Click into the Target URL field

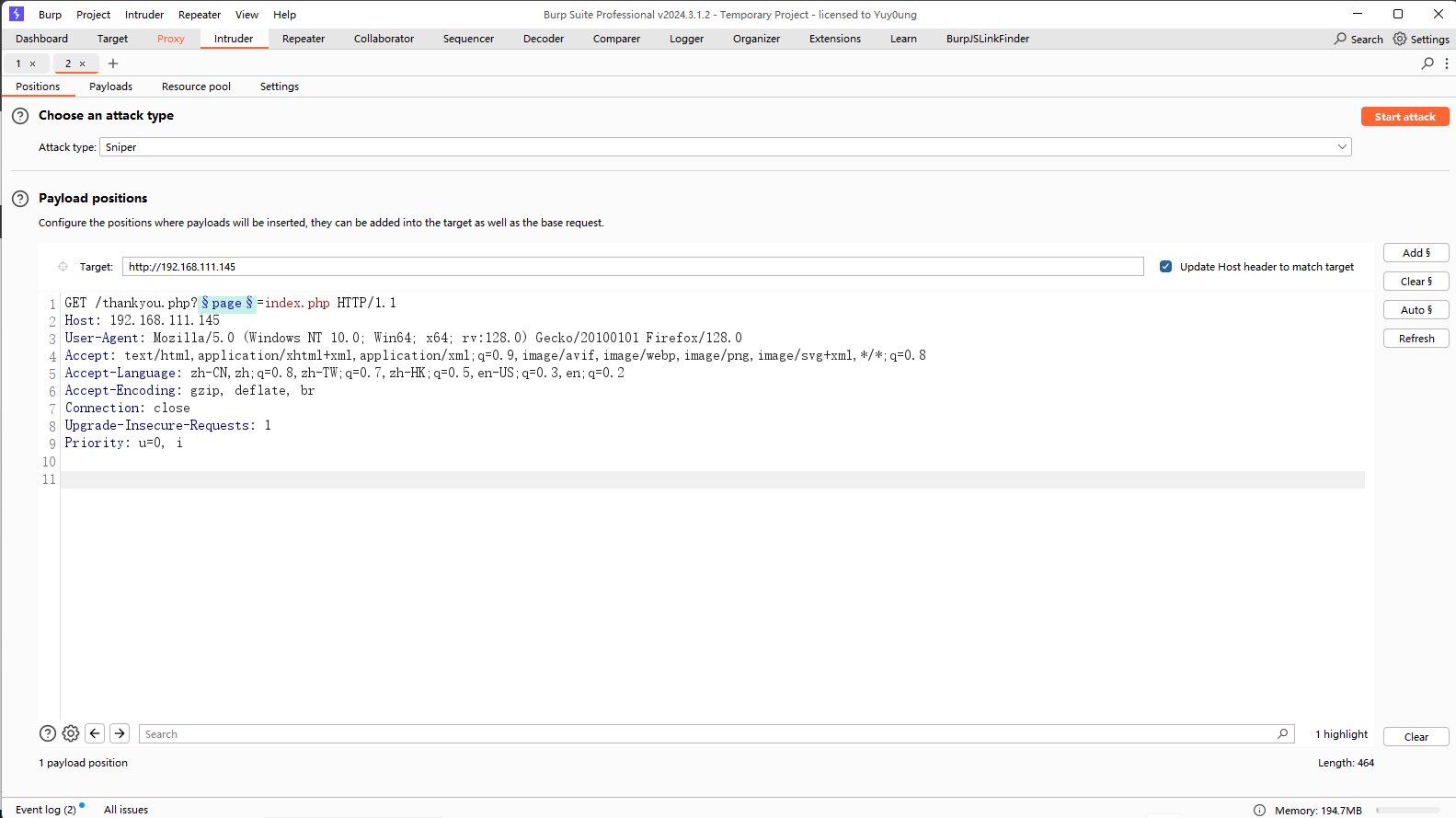(x=632, y=267)
